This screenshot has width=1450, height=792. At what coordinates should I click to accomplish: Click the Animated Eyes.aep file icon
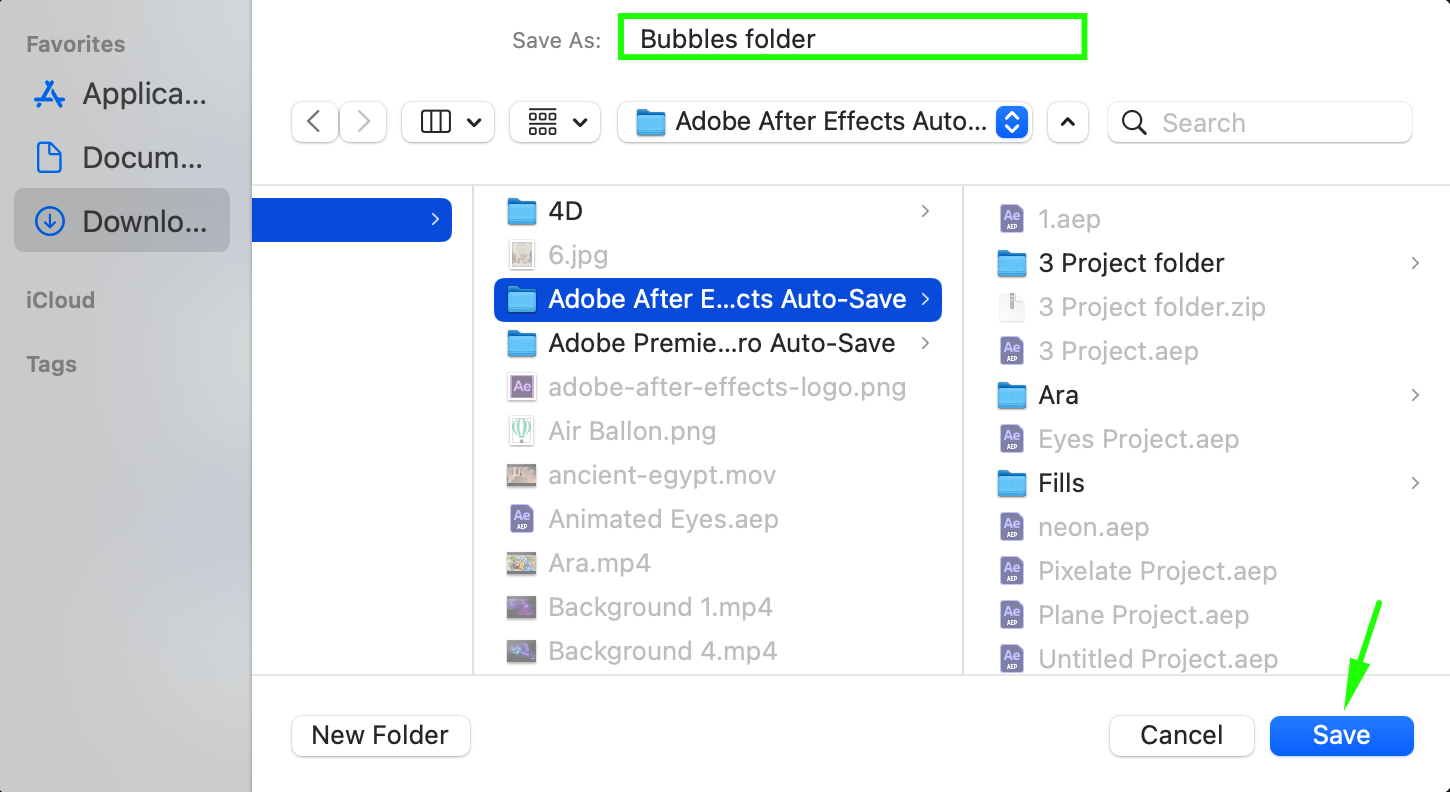point(521,519)
